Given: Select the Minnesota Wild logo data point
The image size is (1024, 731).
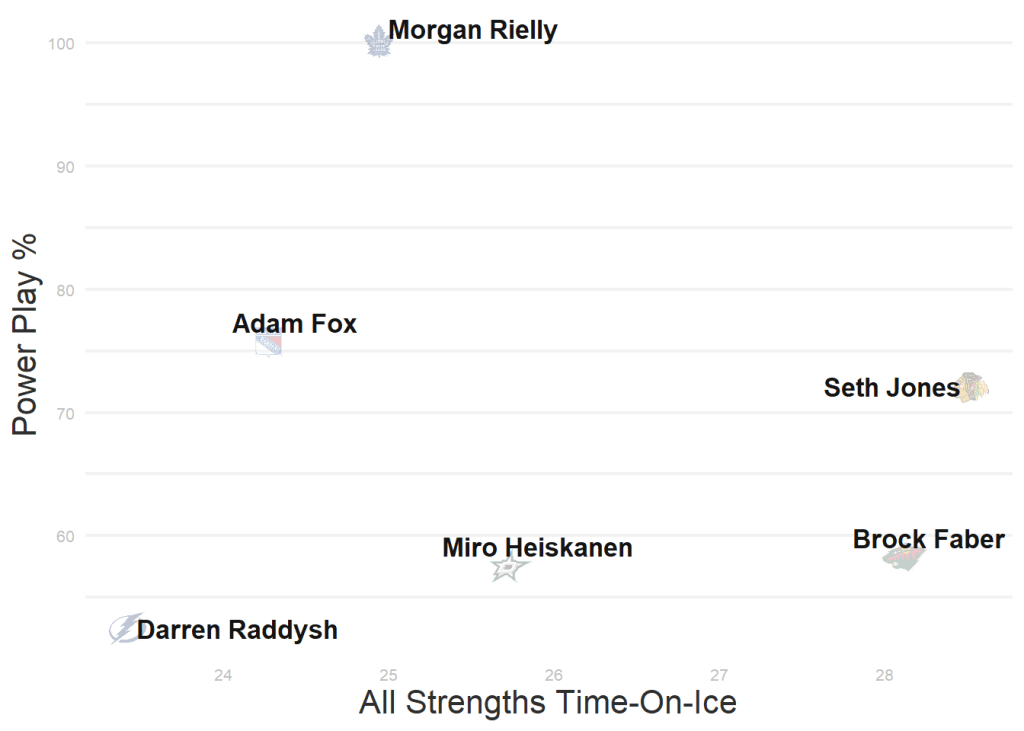Looking at the screenshot, I should point(903,558).
